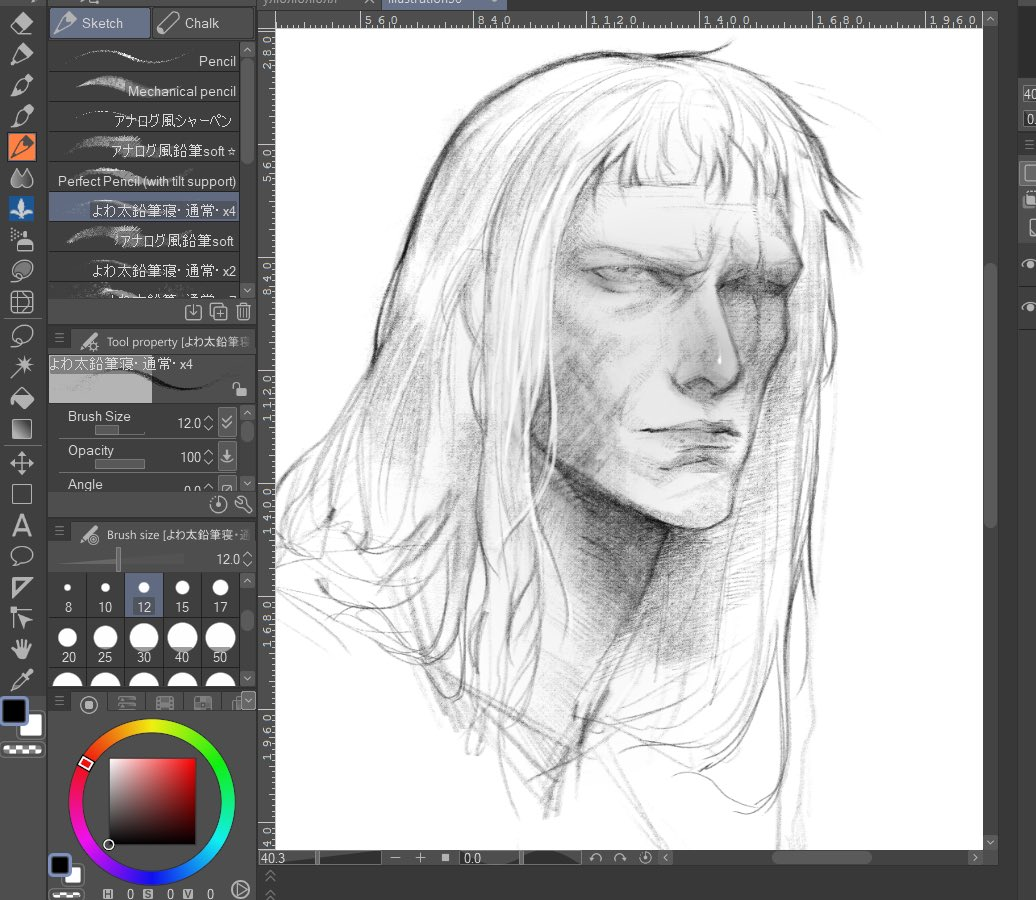Select the Text tool

coord(22,526)
